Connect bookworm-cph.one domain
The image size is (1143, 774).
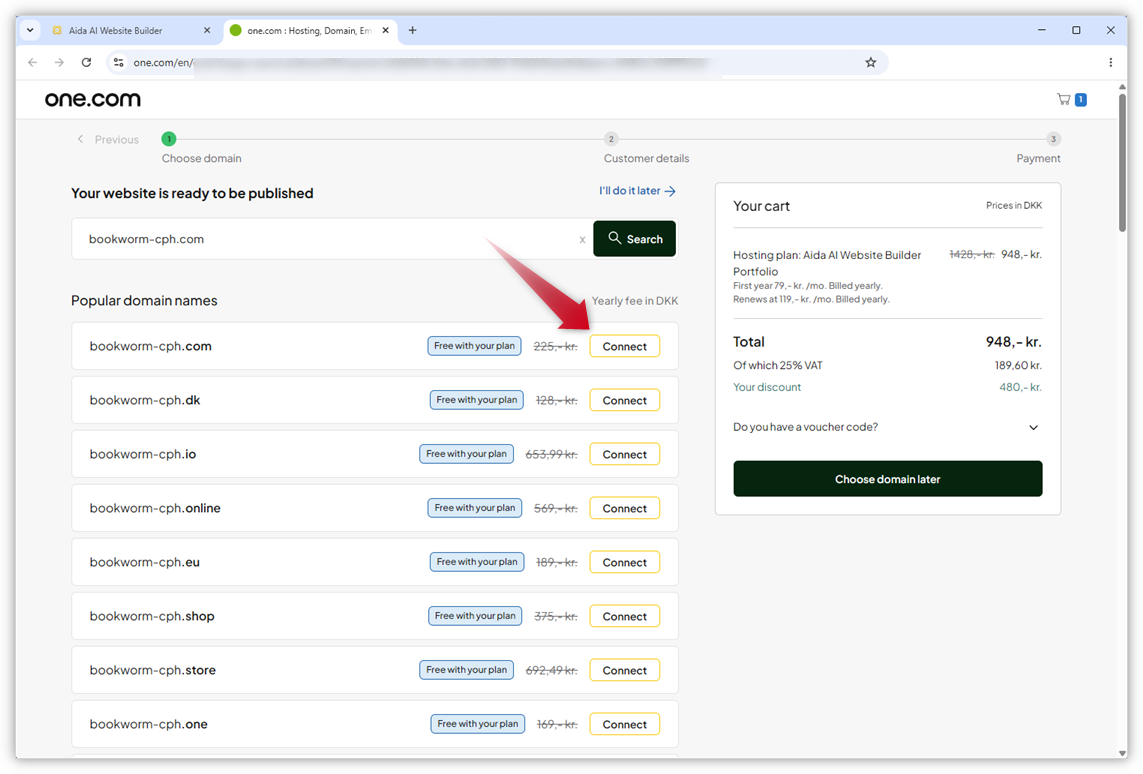[625, 724]
